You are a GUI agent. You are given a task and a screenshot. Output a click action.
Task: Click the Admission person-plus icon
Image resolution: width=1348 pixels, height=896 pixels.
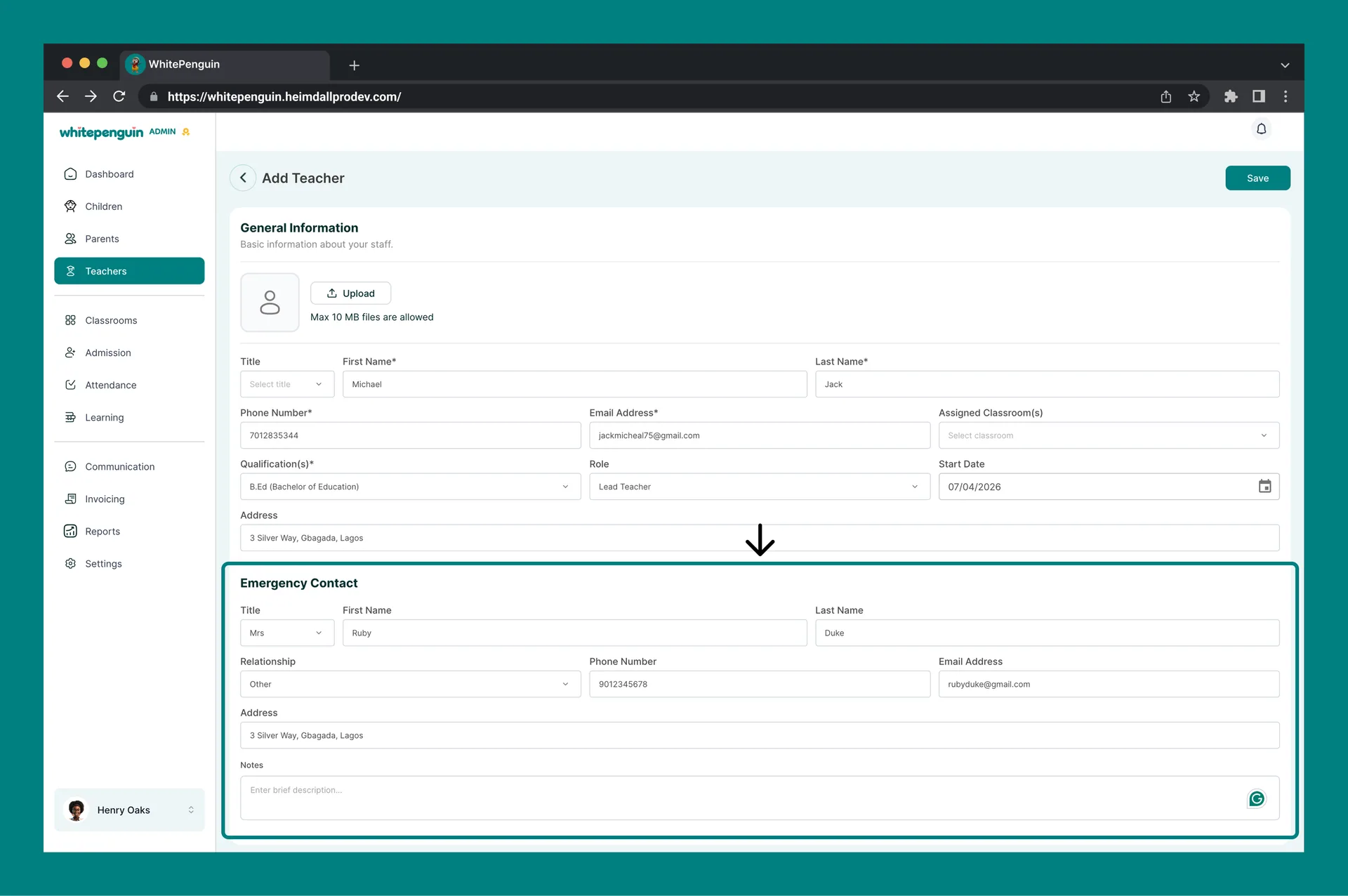(70, 353)
